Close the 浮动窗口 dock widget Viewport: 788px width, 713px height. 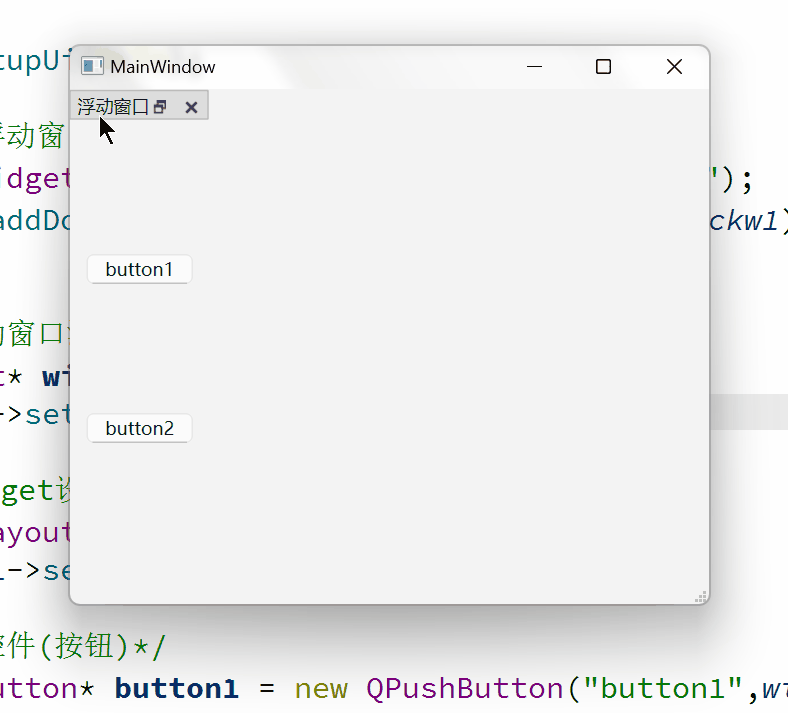(x=191, y=107)
